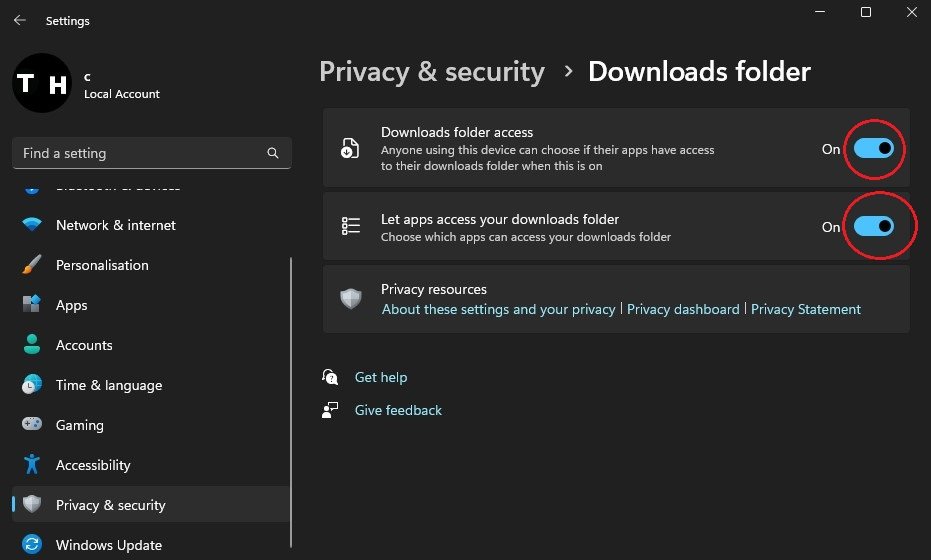Click Get help link
Image resolution: width=931 pixels, height=560 pixels.
[380, 378]
